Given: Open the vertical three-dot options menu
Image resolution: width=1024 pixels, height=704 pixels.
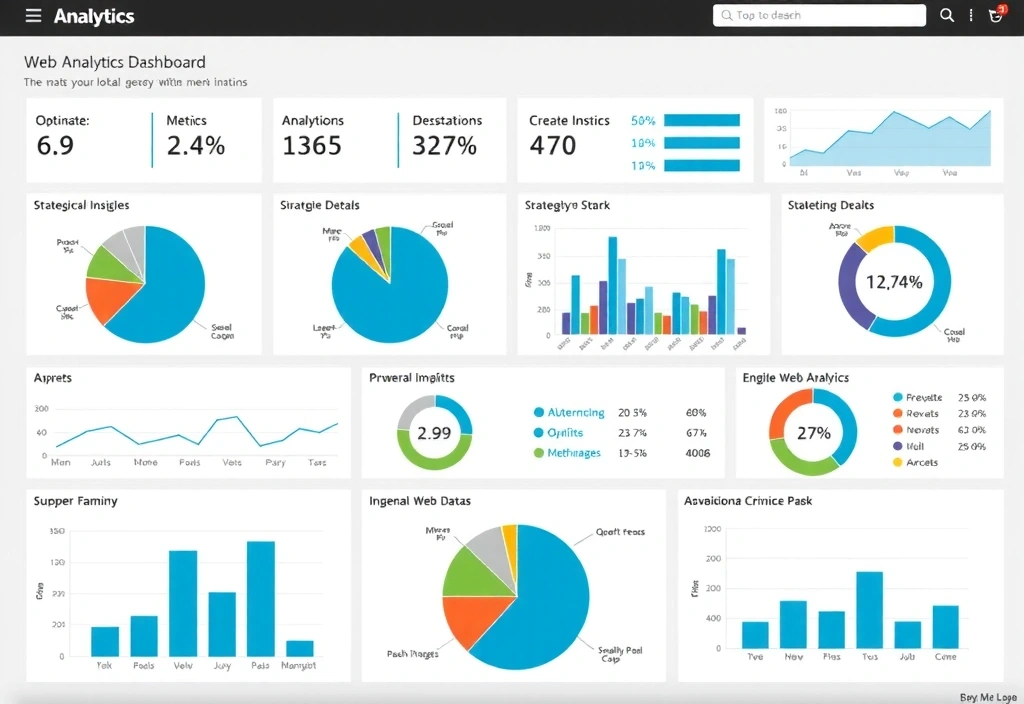Looking at the screenshot, I should click(x=971, y=15).
